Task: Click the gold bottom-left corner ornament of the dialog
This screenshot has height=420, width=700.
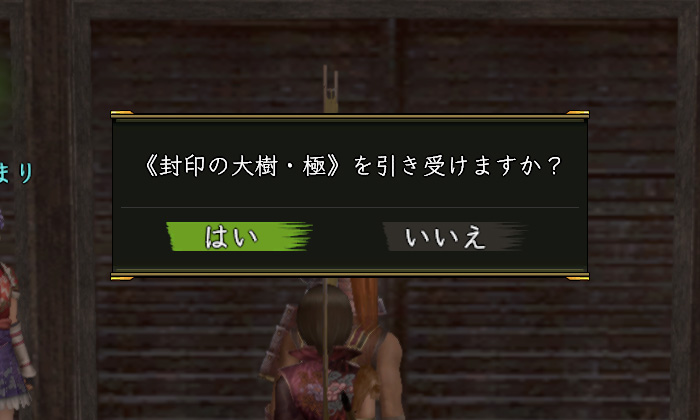Action: [x=122, y=278]
